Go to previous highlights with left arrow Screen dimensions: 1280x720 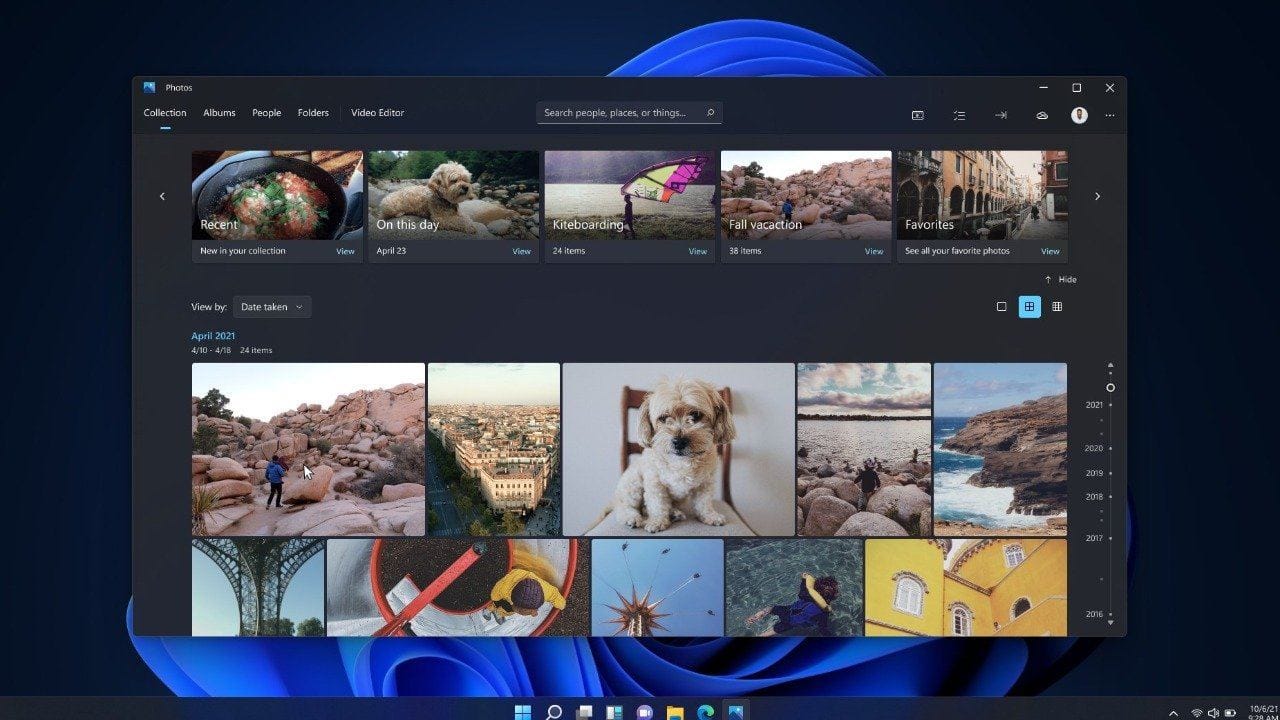tap(162, 196)
